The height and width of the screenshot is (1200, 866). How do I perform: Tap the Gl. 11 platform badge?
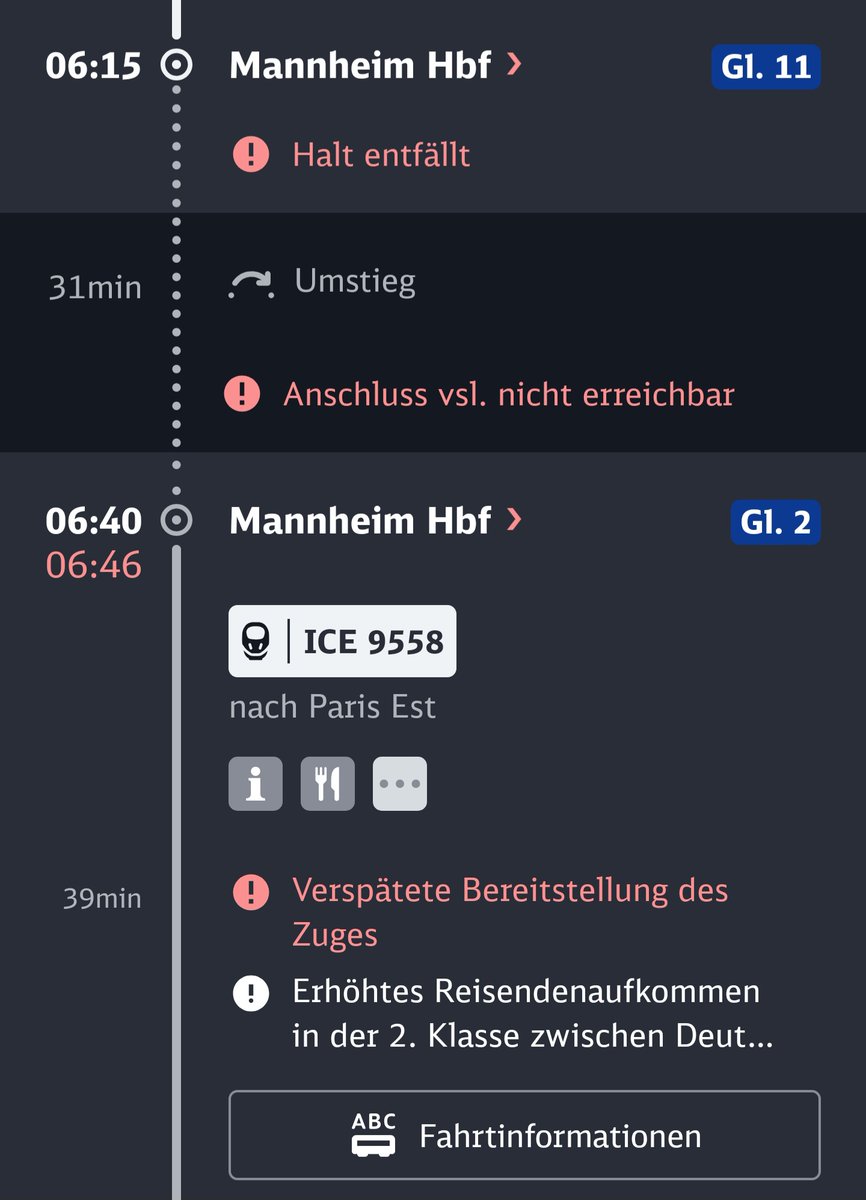[766, 67]
